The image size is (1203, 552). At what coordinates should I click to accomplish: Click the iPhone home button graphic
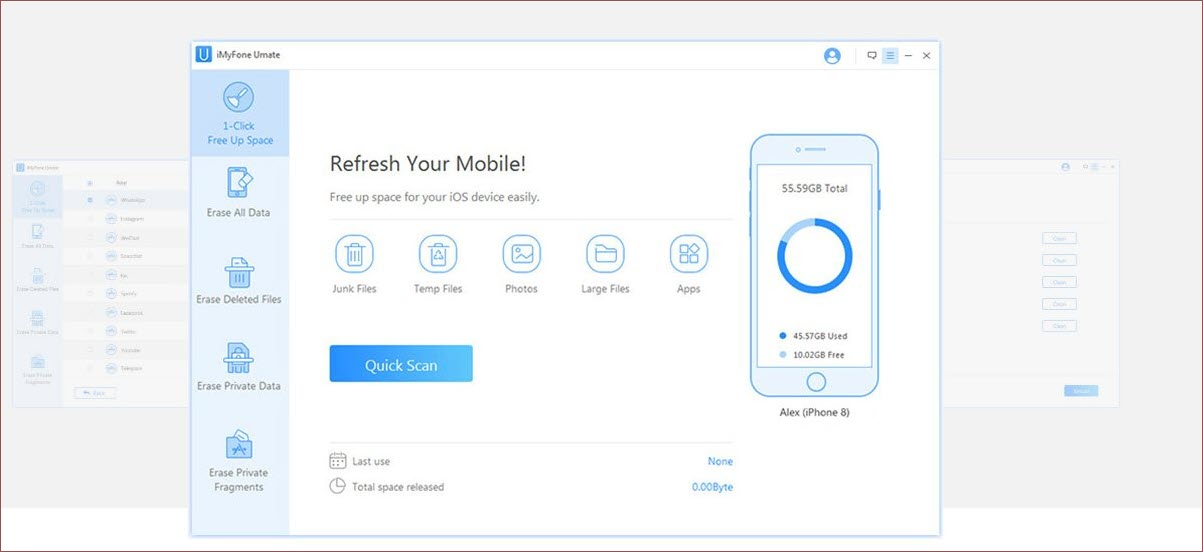[x=816, y=382]
